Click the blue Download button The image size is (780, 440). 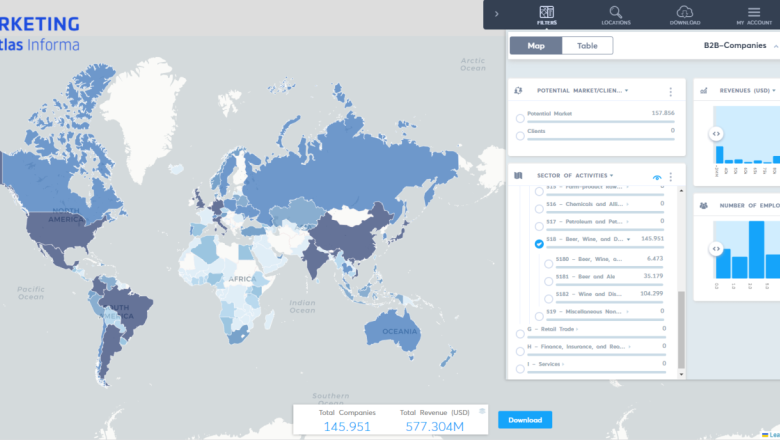525,420
